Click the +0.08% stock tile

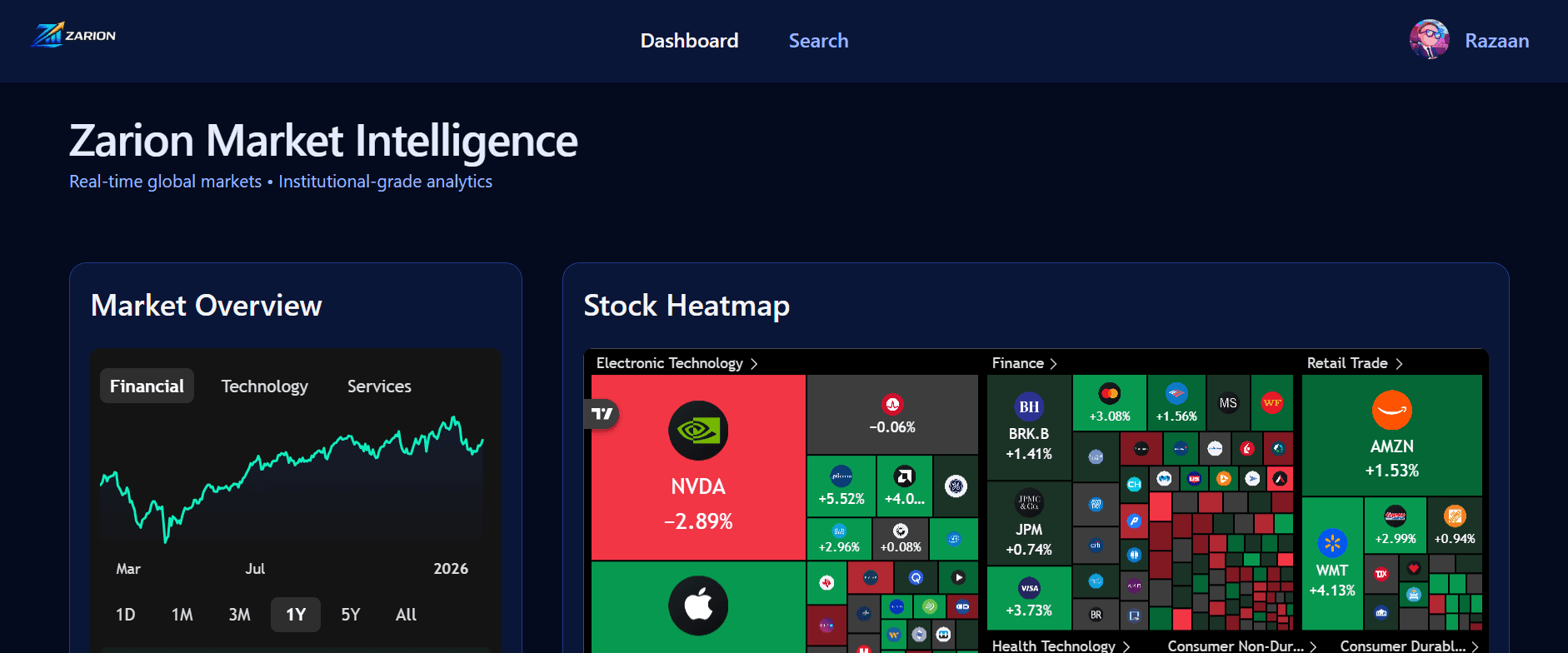(901, 538)
